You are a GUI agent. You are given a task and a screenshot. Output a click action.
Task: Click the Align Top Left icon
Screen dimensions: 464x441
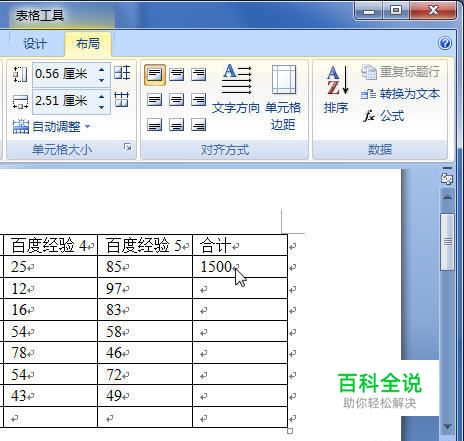155,75
